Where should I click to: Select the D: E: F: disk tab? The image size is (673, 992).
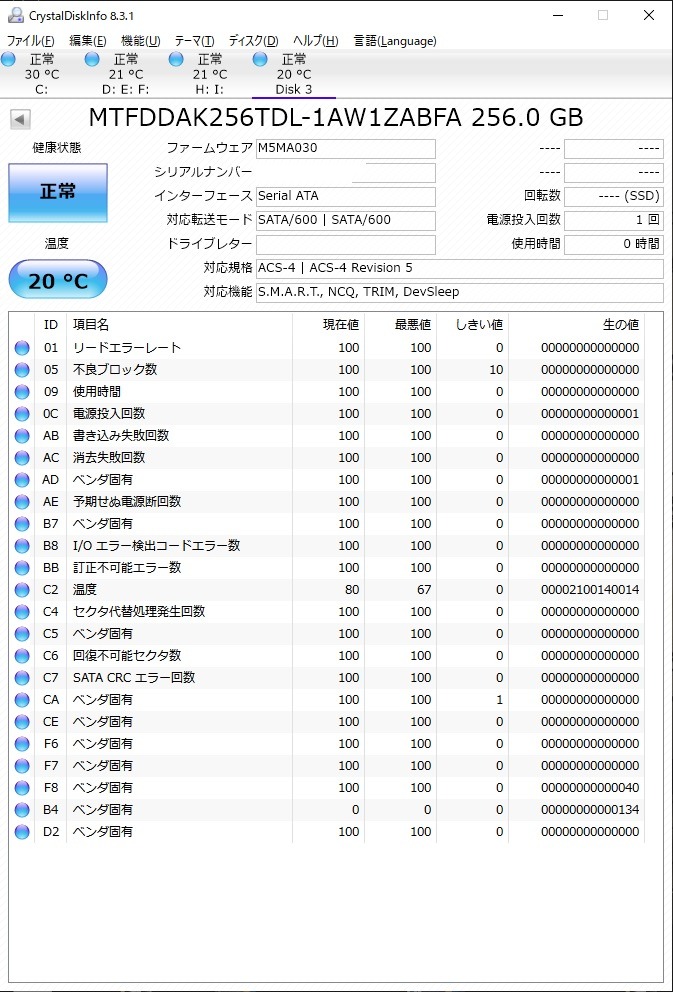(x=125, y=74)
